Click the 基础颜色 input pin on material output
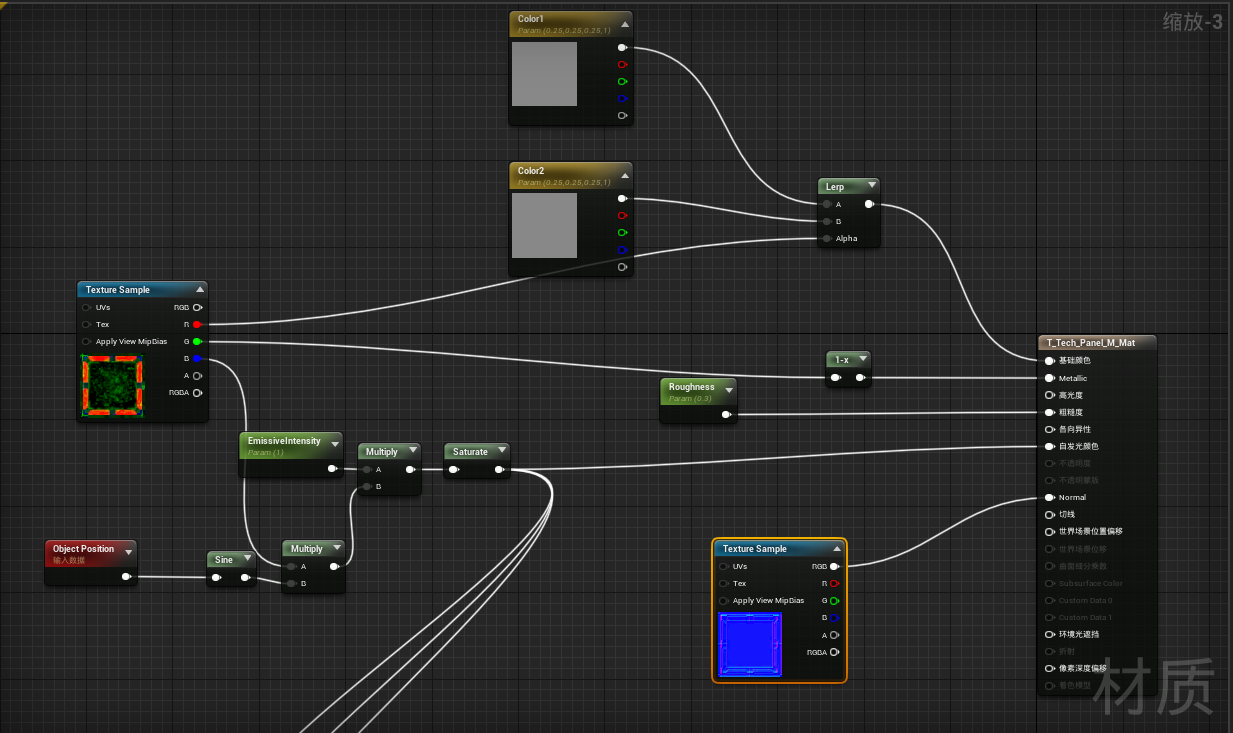Screen dimensions: 1233x733 pos(1049,361)
